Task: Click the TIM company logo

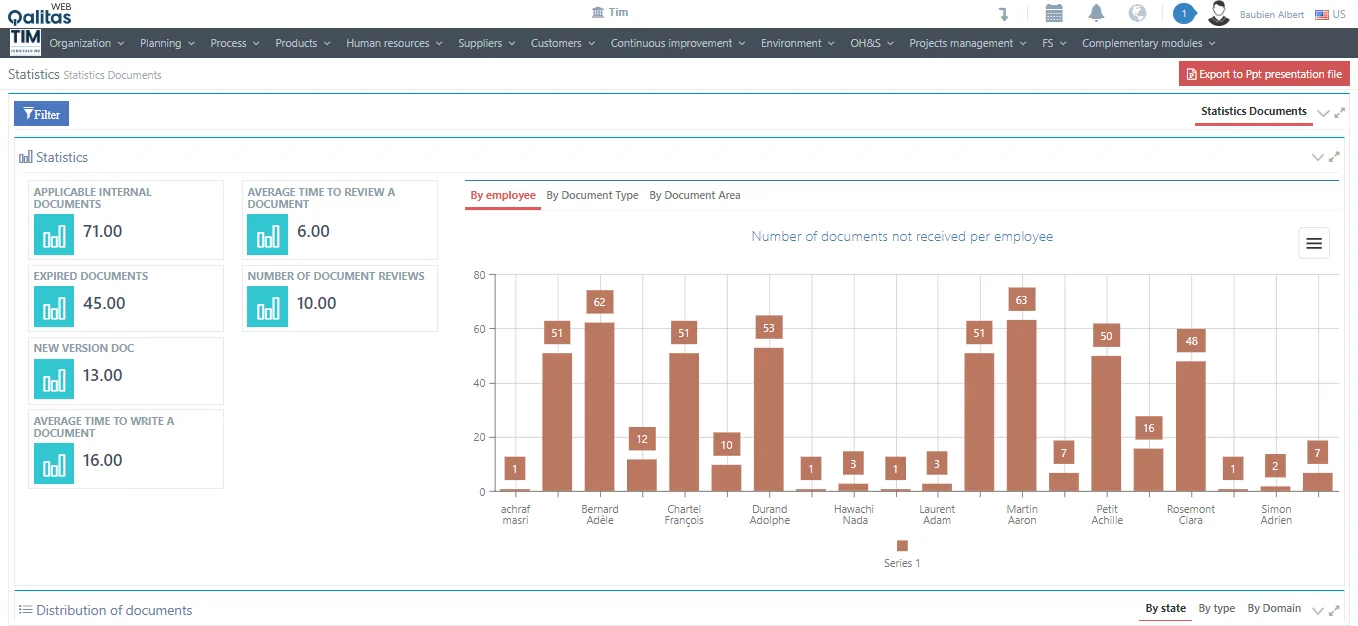Action: (25, 42)
